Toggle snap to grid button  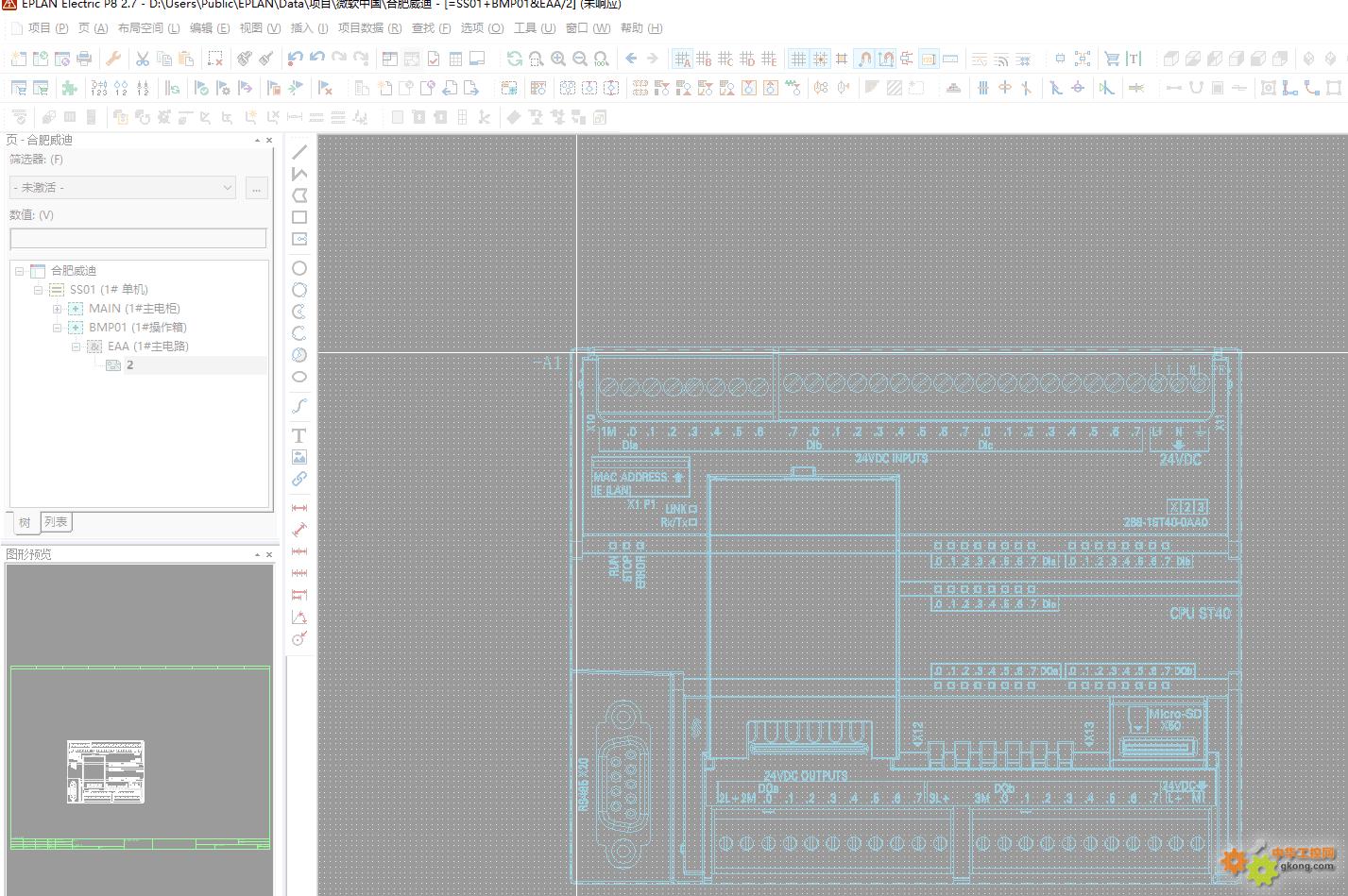820,59
